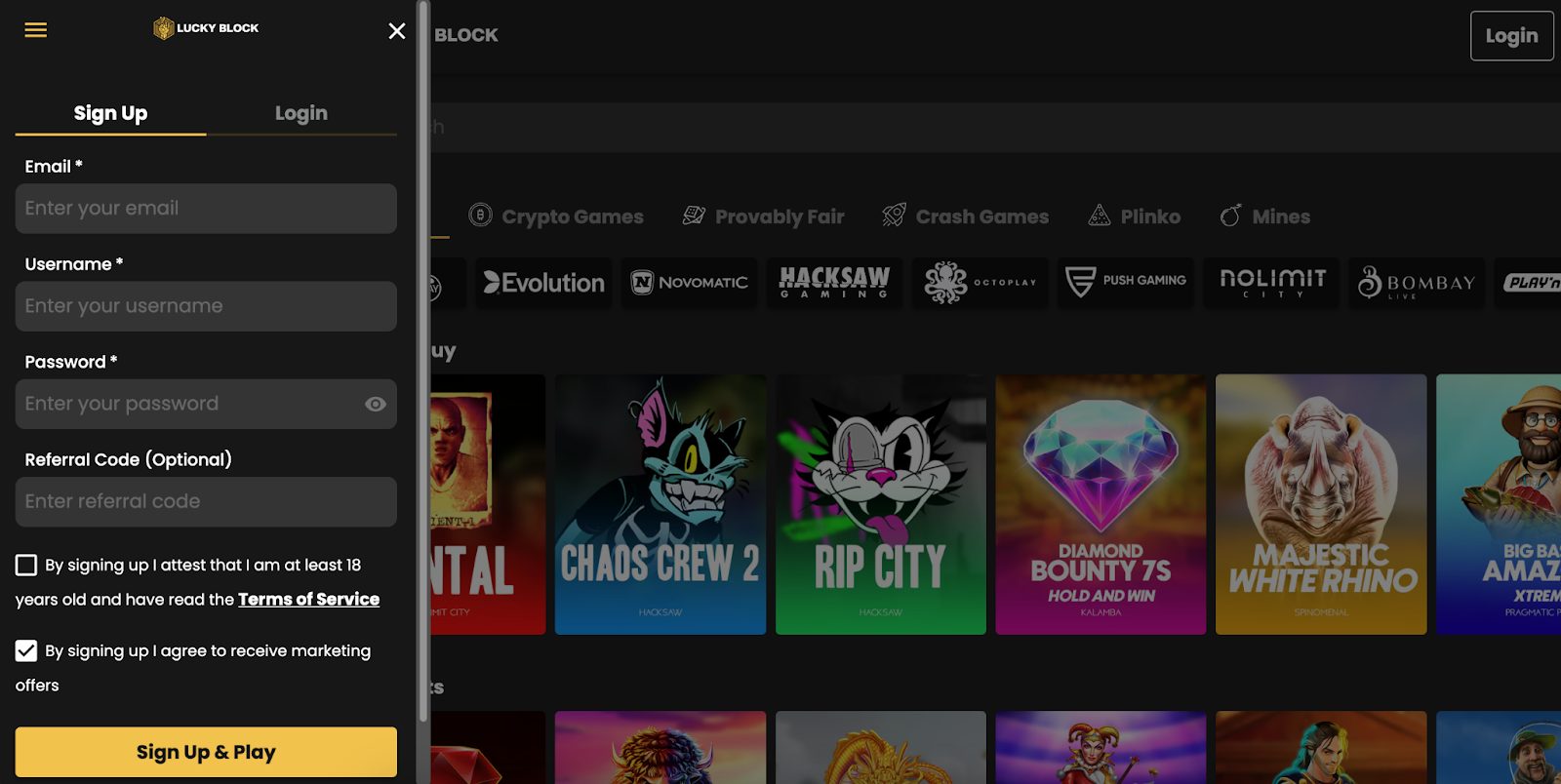The height and width of the screenshot is (784, 1561).
Task: Click the Email input field
Action: (x=206, y=209)
